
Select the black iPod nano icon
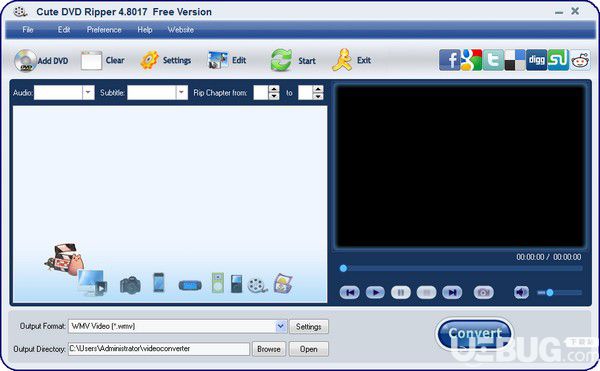tap(236, 284)
